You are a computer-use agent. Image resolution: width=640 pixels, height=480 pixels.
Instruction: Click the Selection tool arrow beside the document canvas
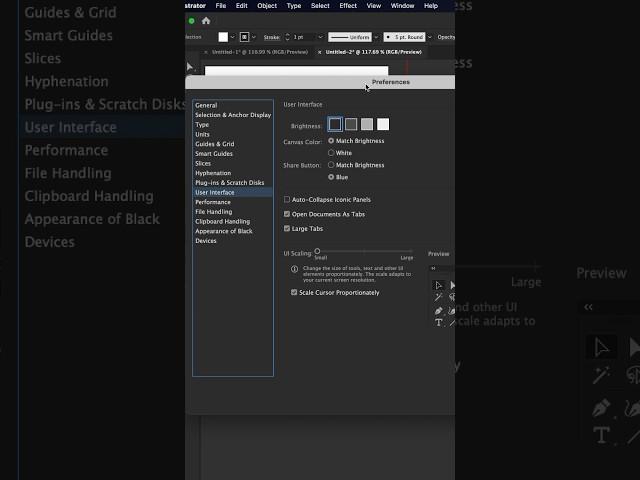[x=189, y=67]
